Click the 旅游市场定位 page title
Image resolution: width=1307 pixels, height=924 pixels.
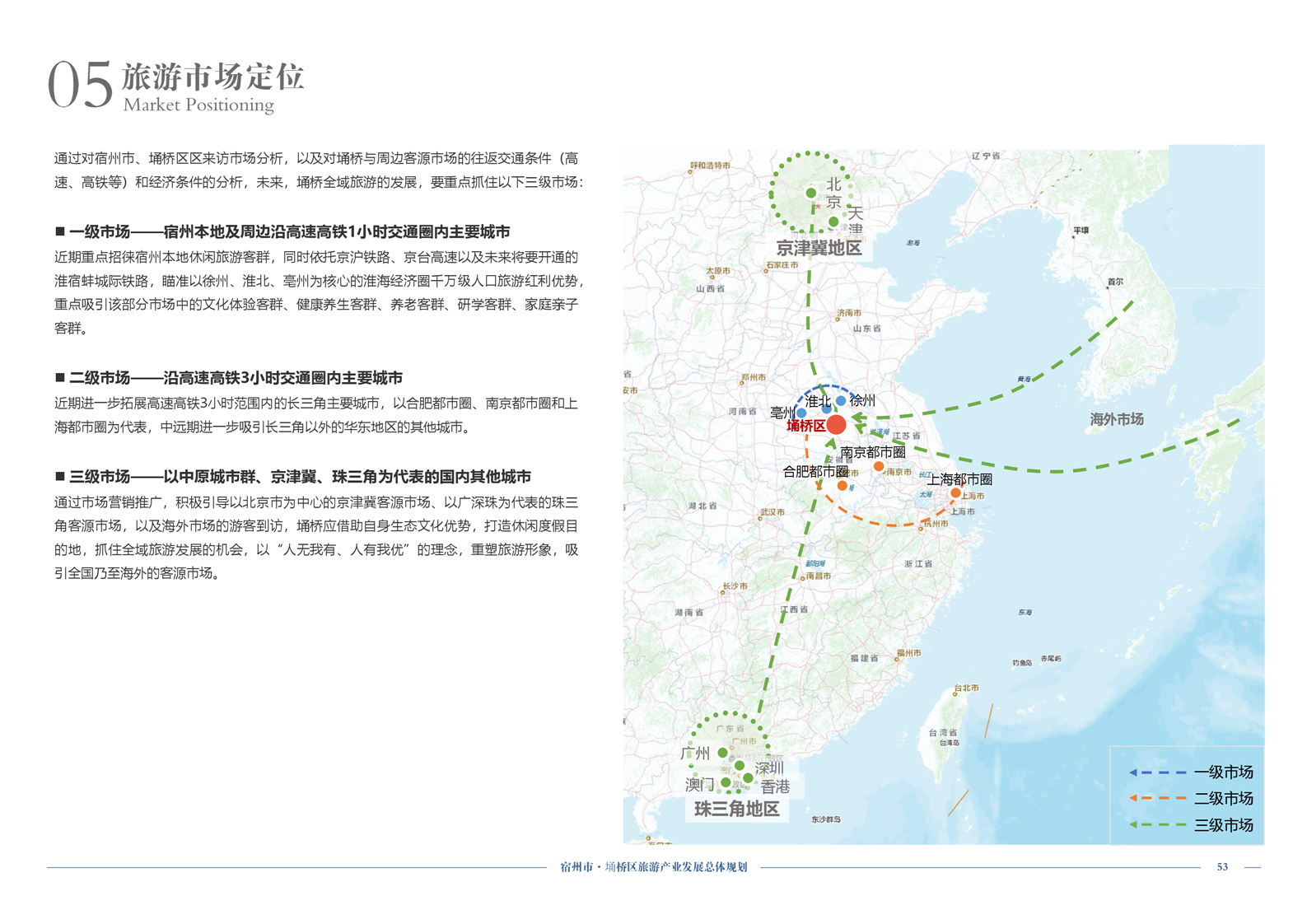[x=213, y=77]
